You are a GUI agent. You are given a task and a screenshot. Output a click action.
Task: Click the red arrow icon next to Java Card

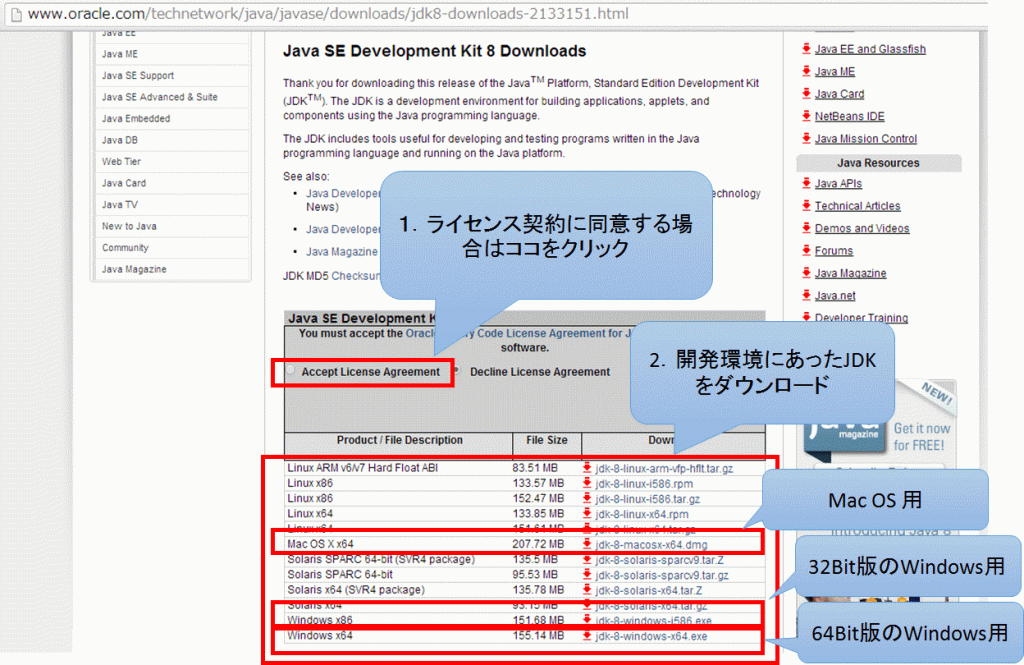pyautogui.click(x=806, y=94)
